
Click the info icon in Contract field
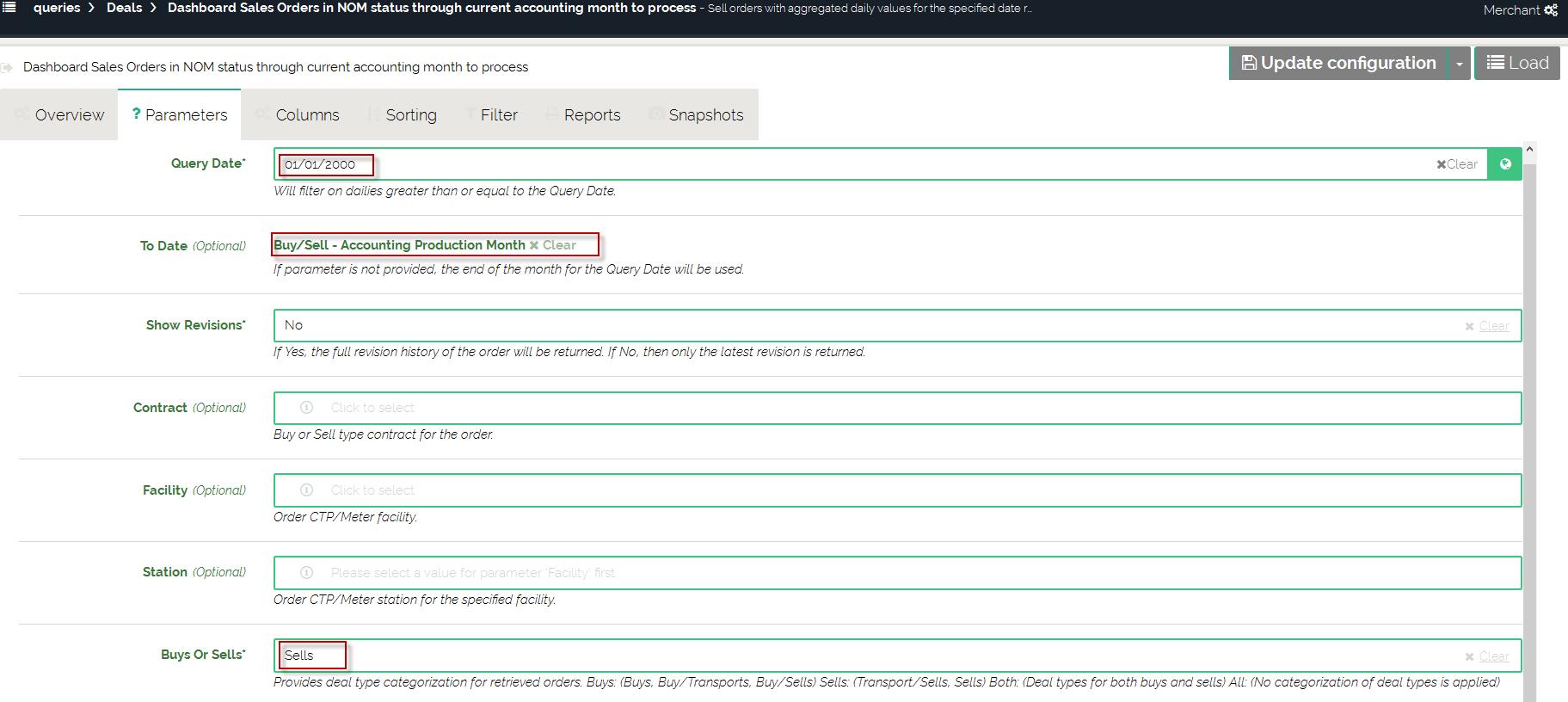pyautogui.click(x=306, y=408)
